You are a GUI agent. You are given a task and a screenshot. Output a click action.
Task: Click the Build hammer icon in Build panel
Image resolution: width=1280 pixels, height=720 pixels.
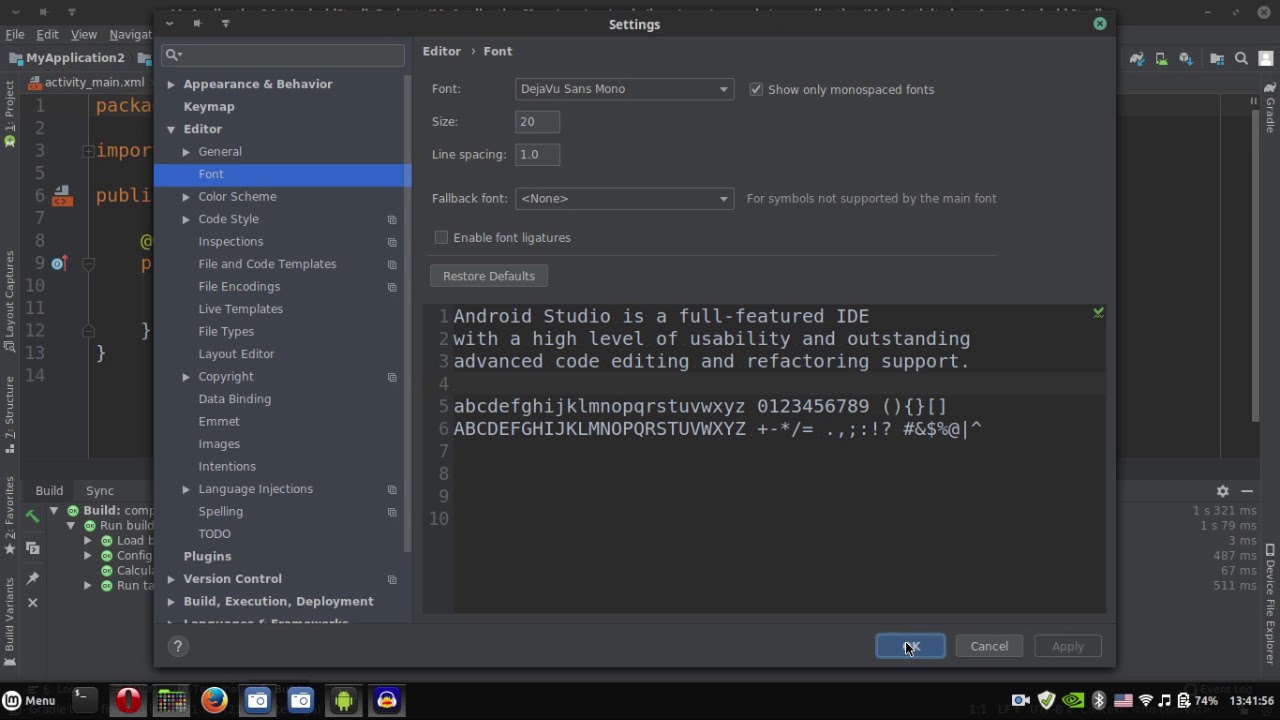32,517
